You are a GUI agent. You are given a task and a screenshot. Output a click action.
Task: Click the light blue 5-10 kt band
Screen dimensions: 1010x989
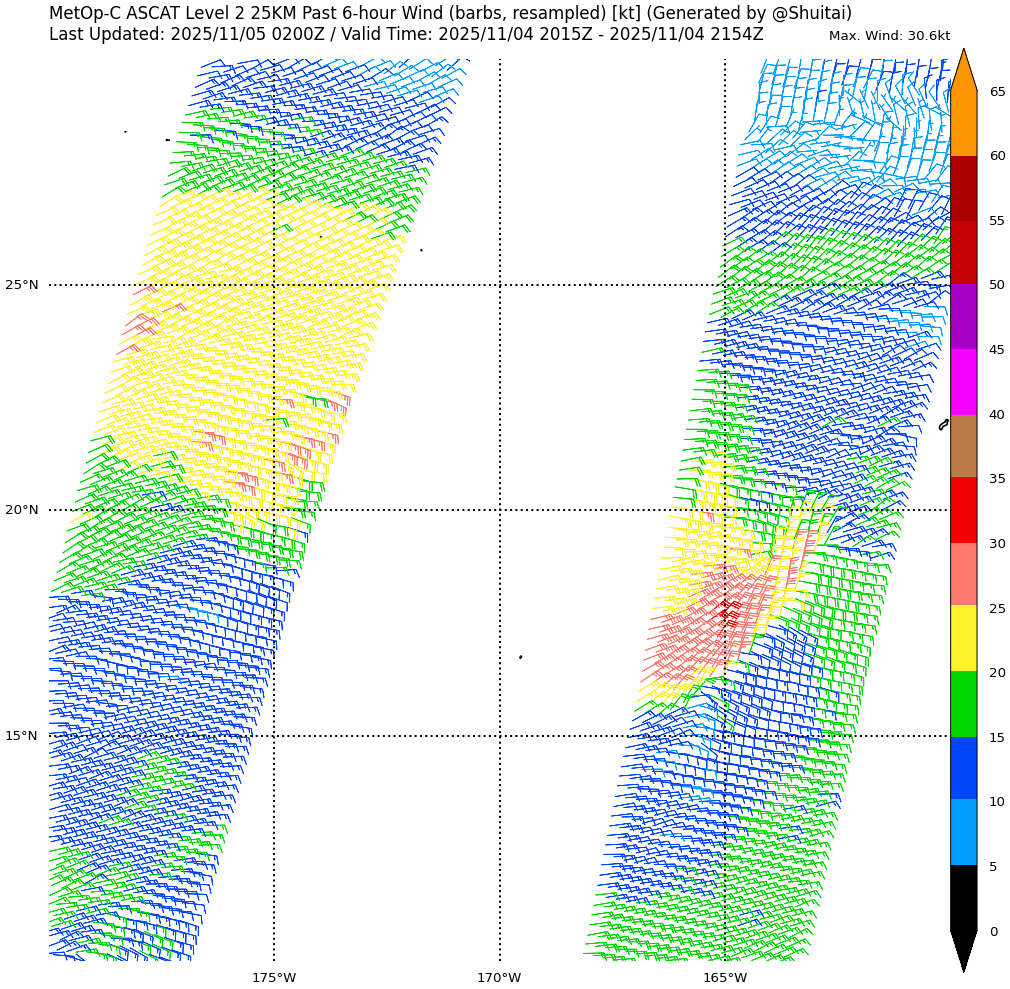963,833
